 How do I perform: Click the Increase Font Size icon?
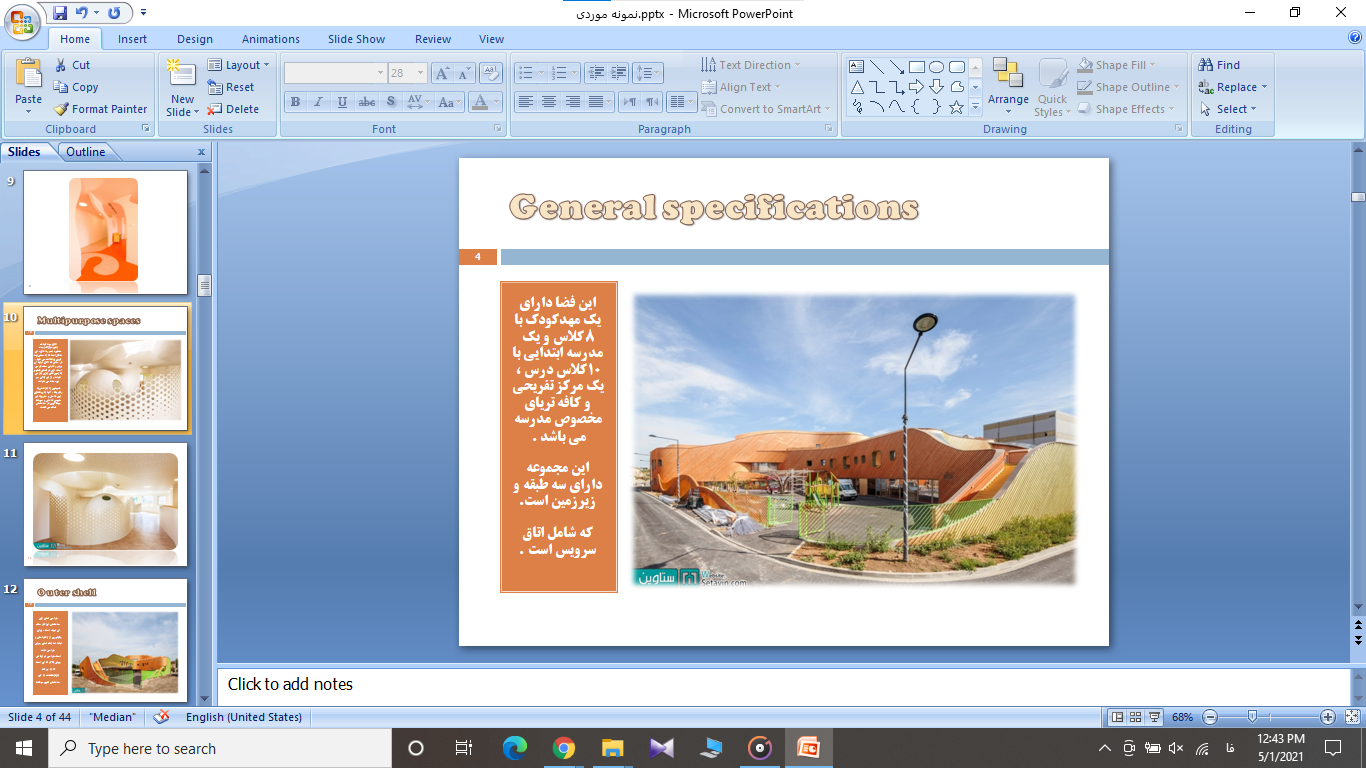441,73
